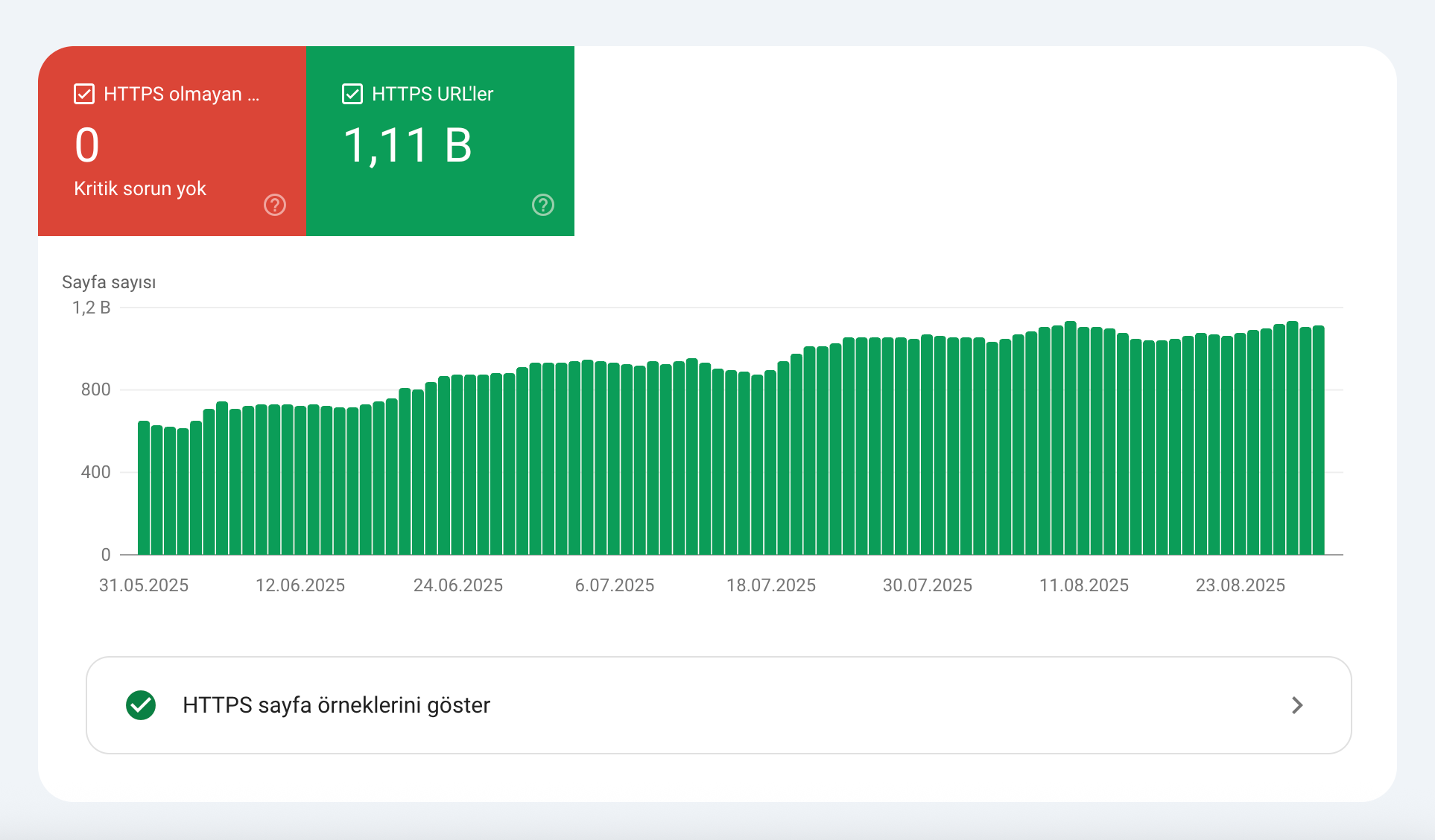Click the green checkmark icon beside HTTPS sayfa
This screenshot has width=1435, height=840.
141,705
